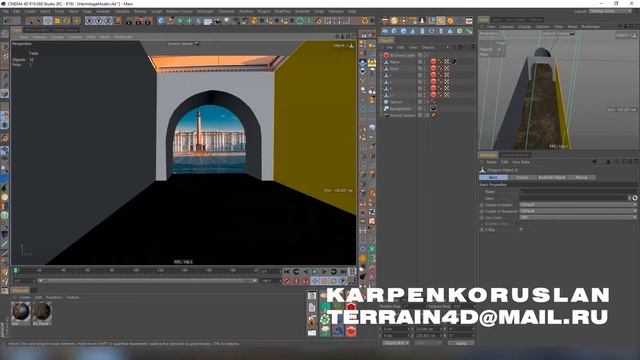Click the checkered texture tag on Plane row

pyautogui.click(x=447, y=62)
